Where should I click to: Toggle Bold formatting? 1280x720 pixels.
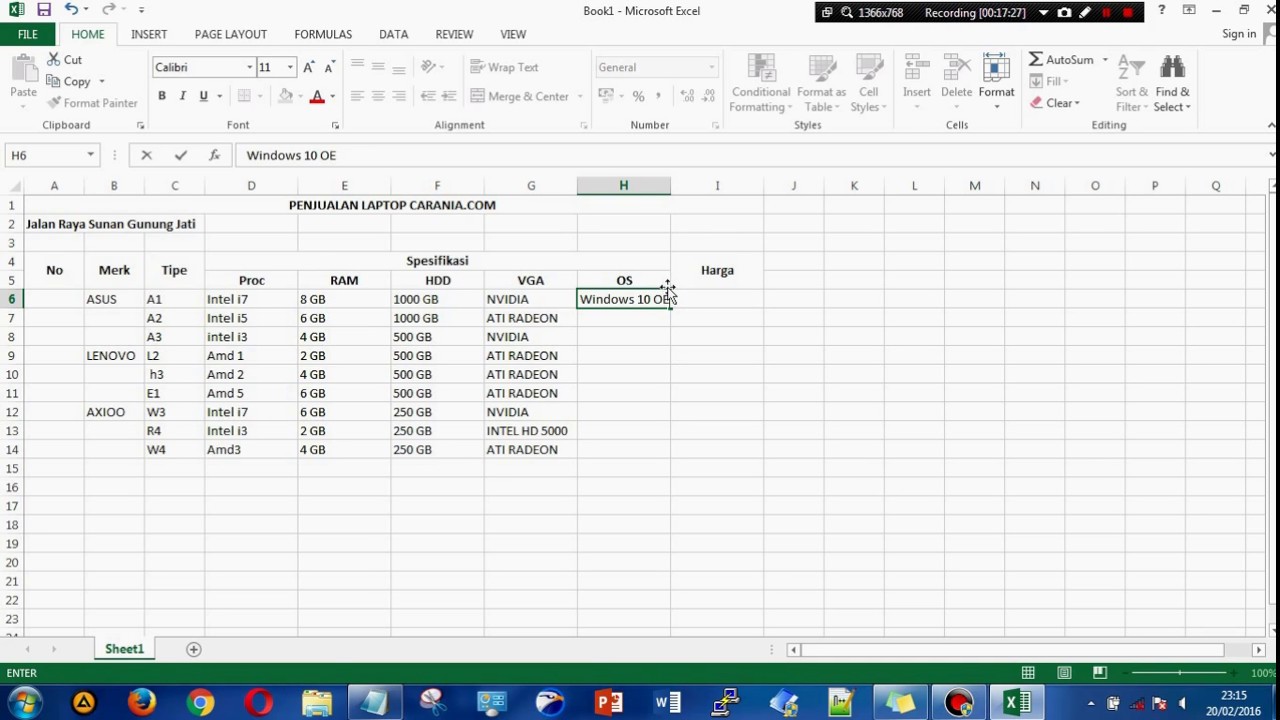[x=162, y=96]
